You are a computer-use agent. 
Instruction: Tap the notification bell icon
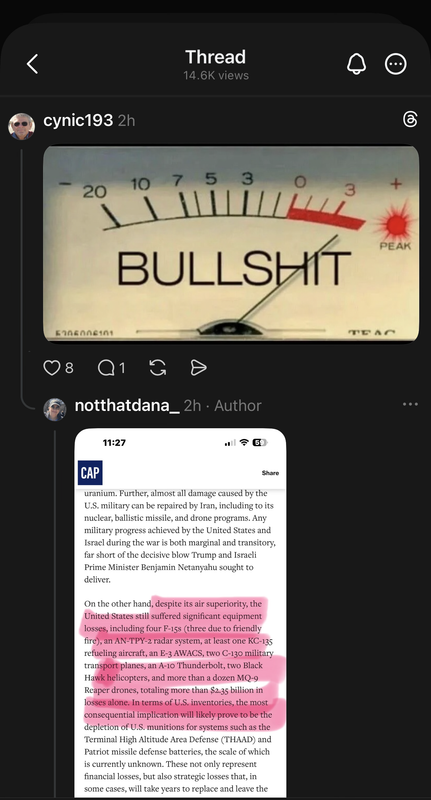[x=357, y=64]
